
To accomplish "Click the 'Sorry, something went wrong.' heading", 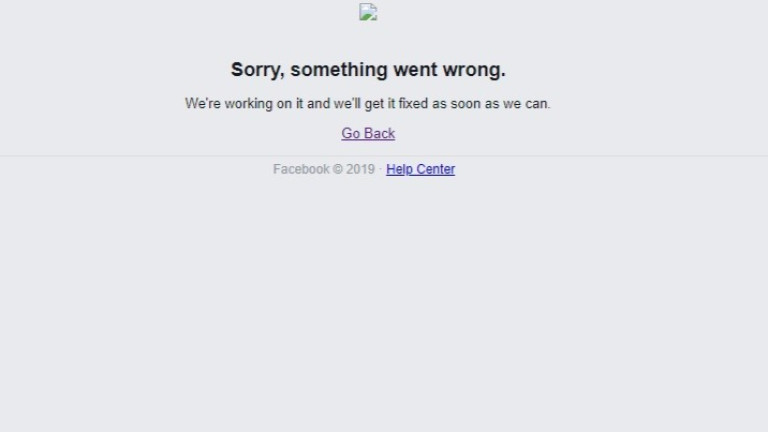I will pyautogui.click(x=368, y=70).
